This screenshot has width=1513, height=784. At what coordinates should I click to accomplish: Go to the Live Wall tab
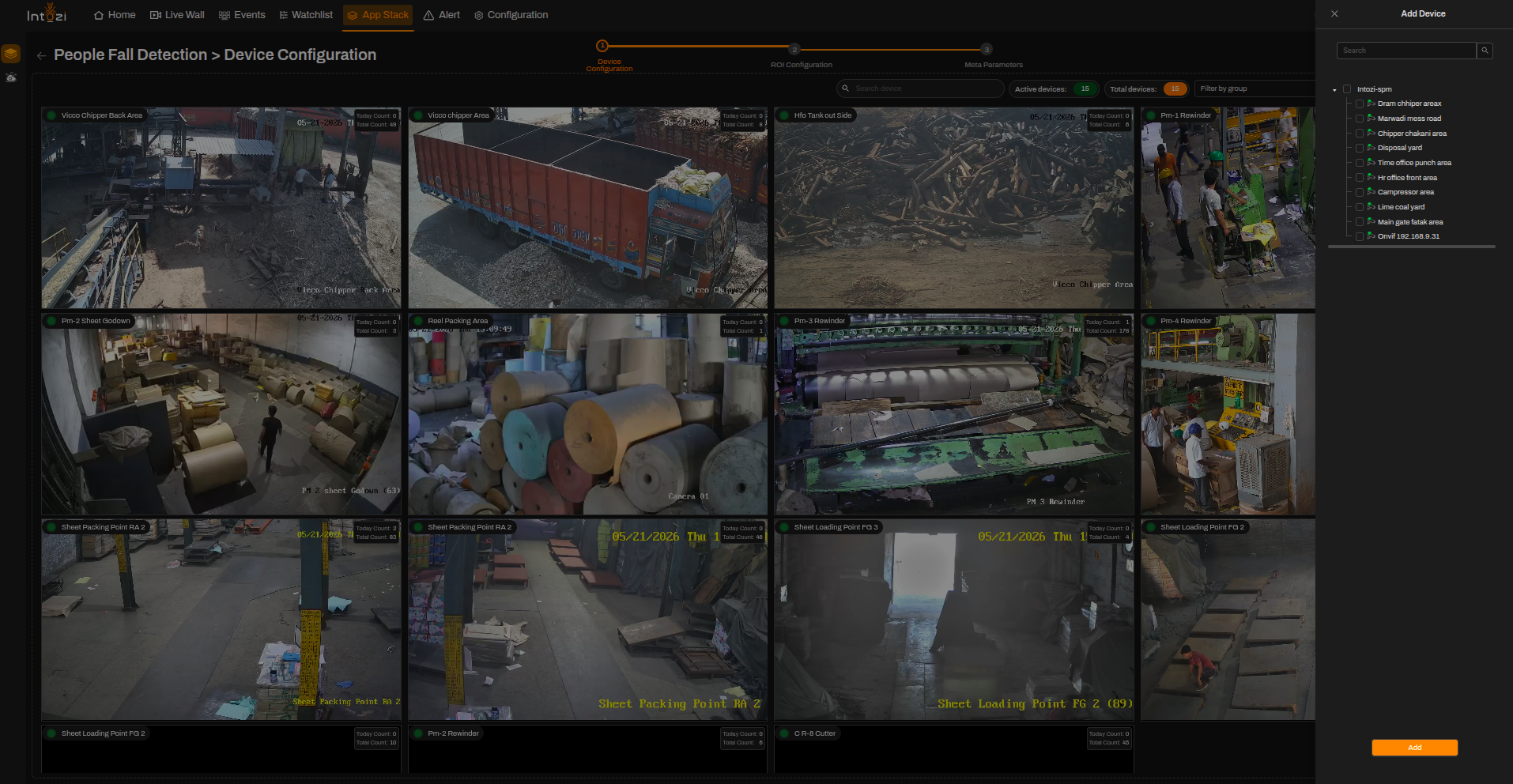(177, 15)
